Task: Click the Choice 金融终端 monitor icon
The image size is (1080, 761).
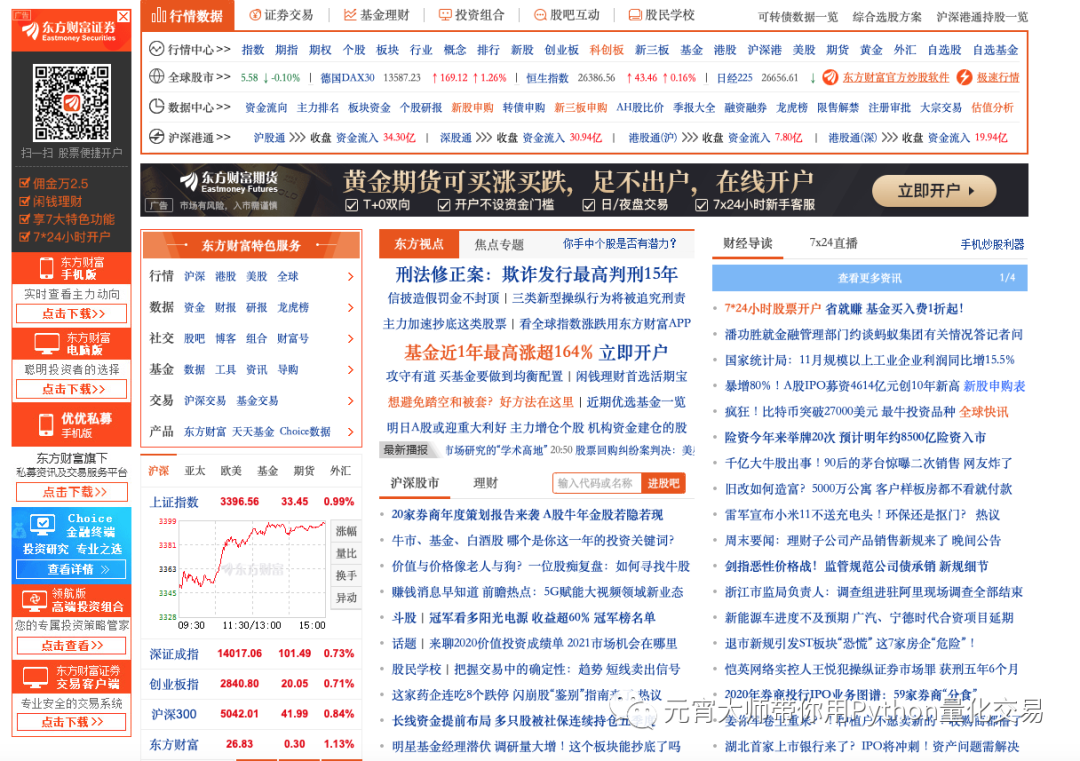Action: pos(42,525)
